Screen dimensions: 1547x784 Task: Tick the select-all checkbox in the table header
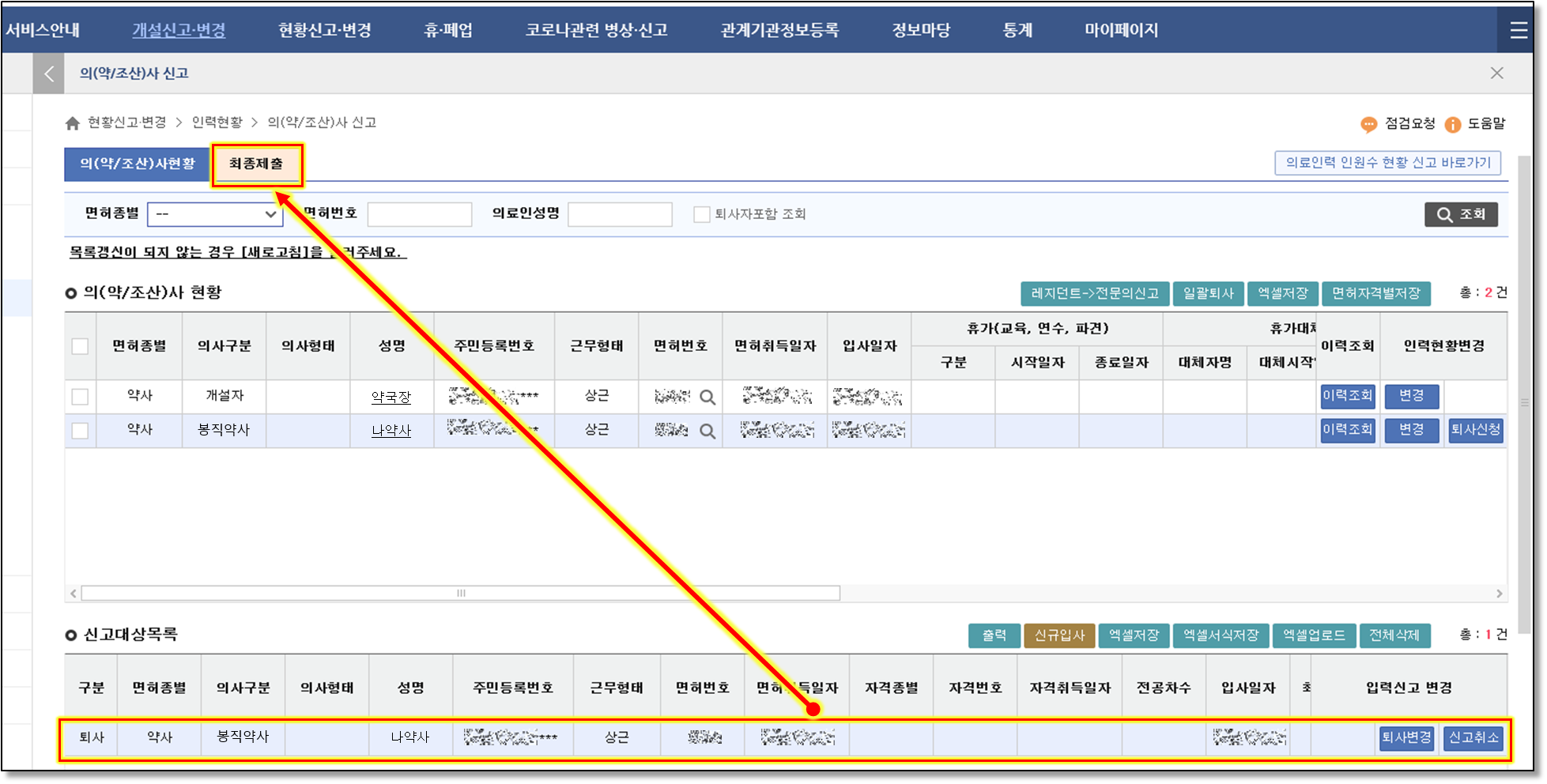(x=80, y=346)
